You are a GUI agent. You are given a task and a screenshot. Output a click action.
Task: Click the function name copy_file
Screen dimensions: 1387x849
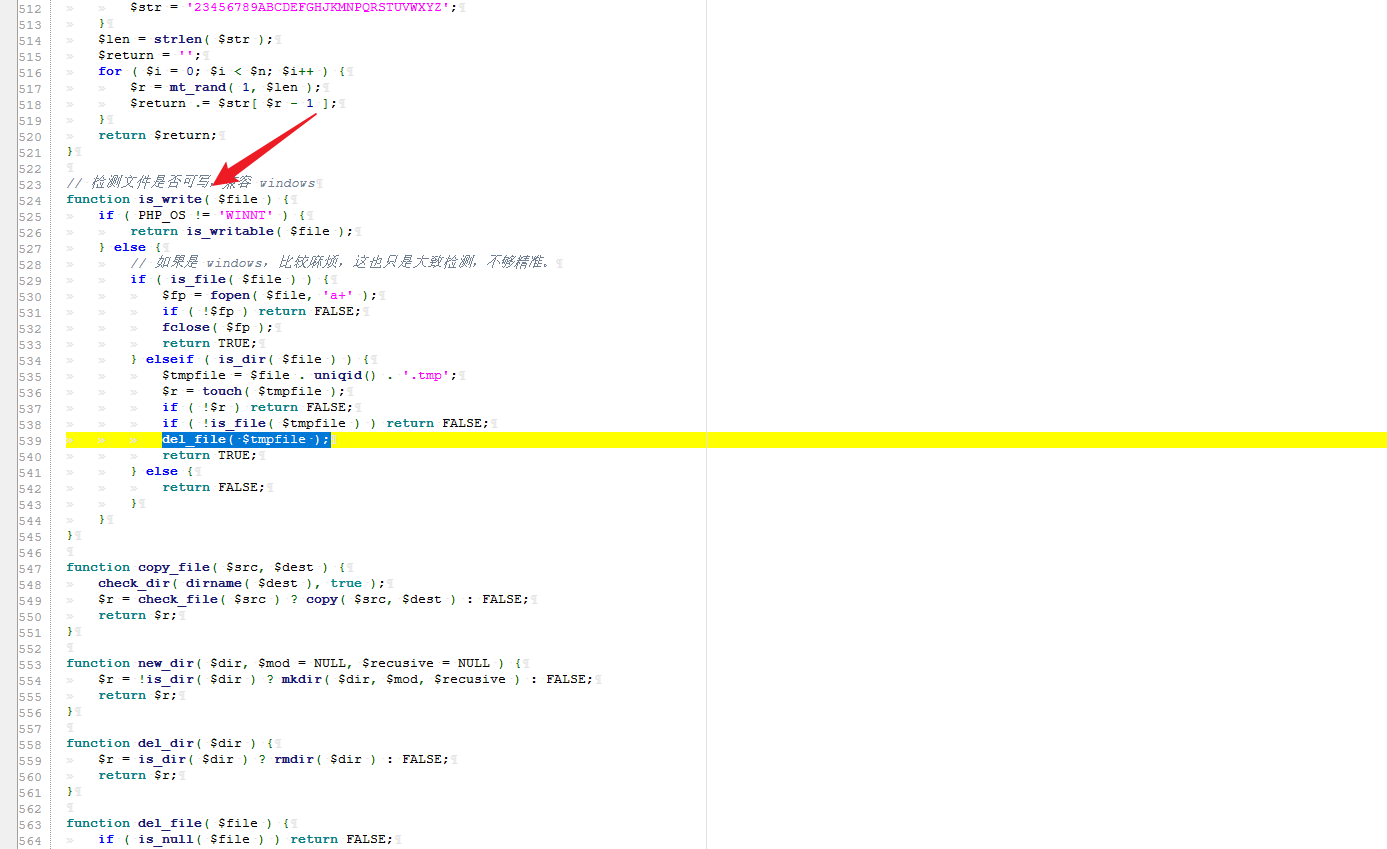[x=173, y=567]
